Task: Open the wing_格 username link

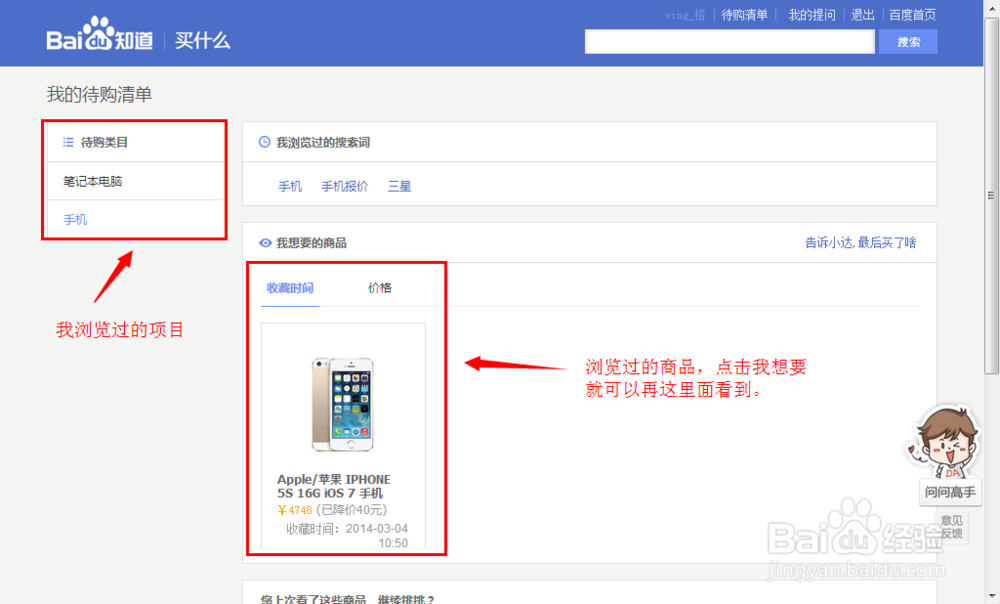Action: (684, 15)
